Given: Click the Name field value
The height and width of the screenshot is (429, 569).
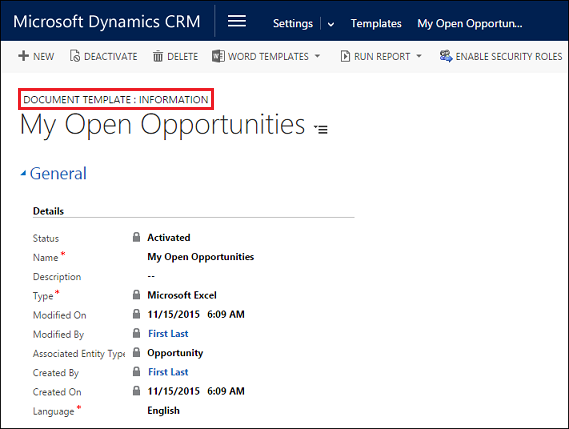Looking at the screenshot, I should [200, 257].
